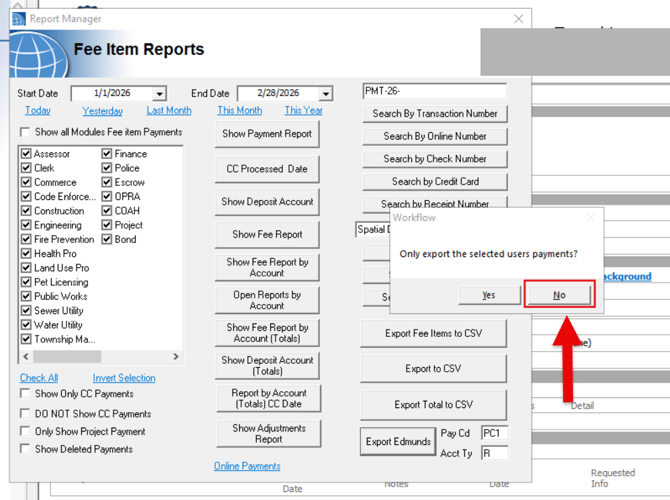Click the Export to CSV button
The height and width of the screenshot is (500, 670).
433,369
